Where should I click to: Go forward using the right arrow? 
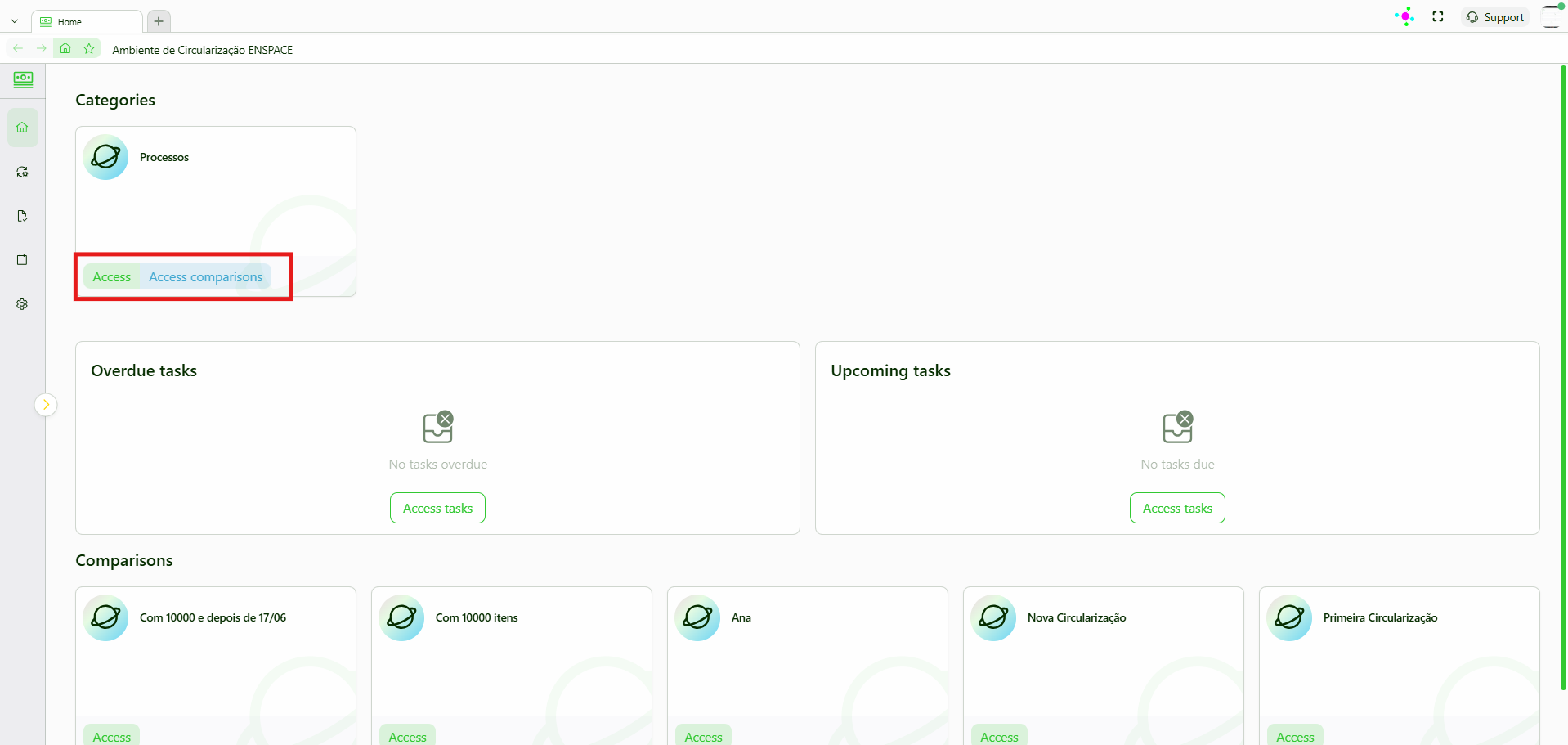coord(42,49)
